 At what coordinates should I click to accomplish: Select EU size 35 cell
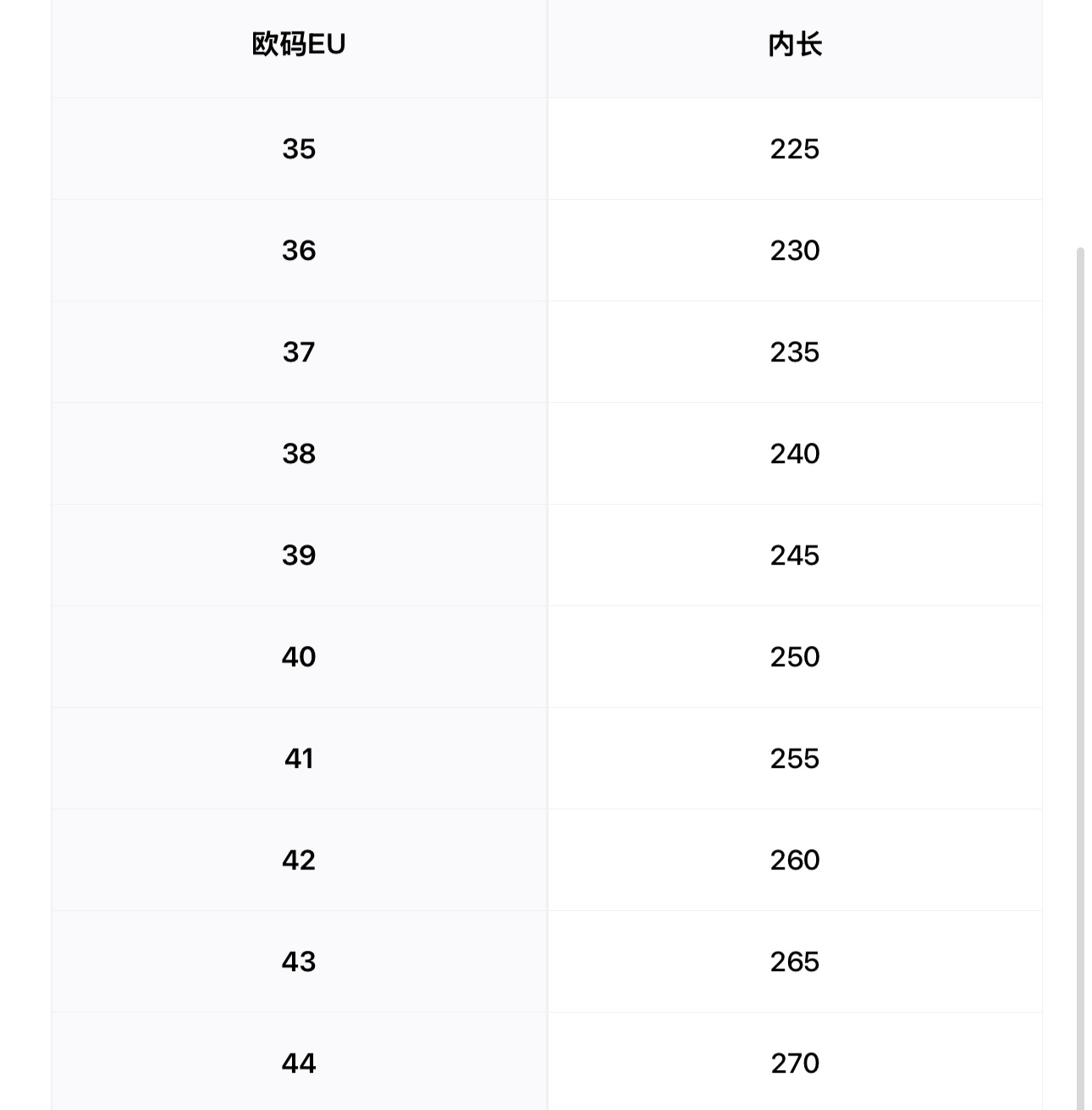299,149
